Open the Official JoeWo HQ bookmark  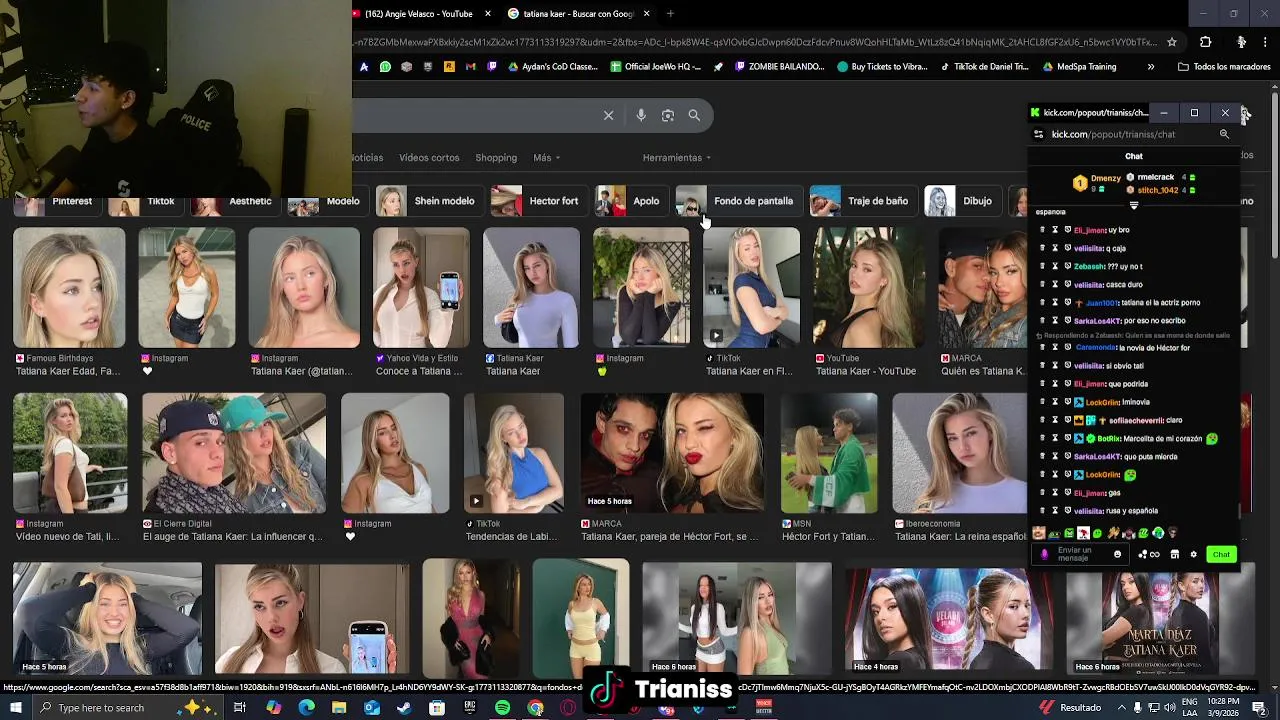coord(655,67)
